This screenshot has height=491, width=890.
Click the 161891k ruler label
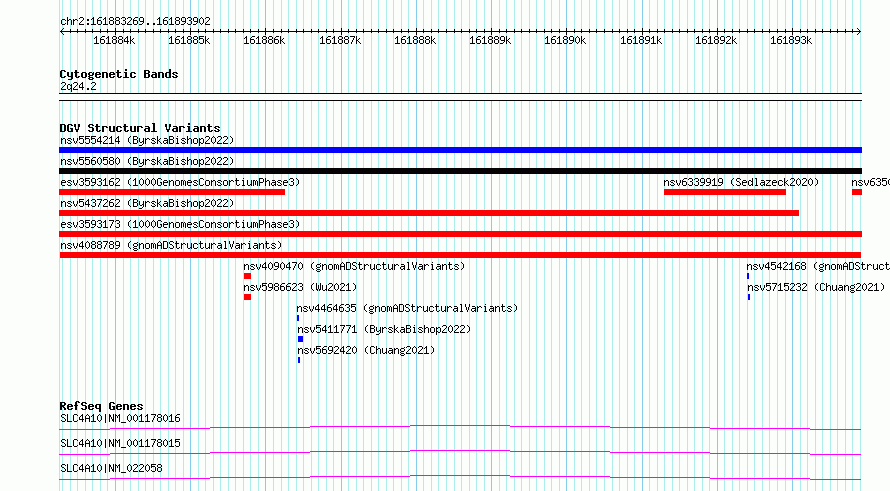tap(641, 40)
